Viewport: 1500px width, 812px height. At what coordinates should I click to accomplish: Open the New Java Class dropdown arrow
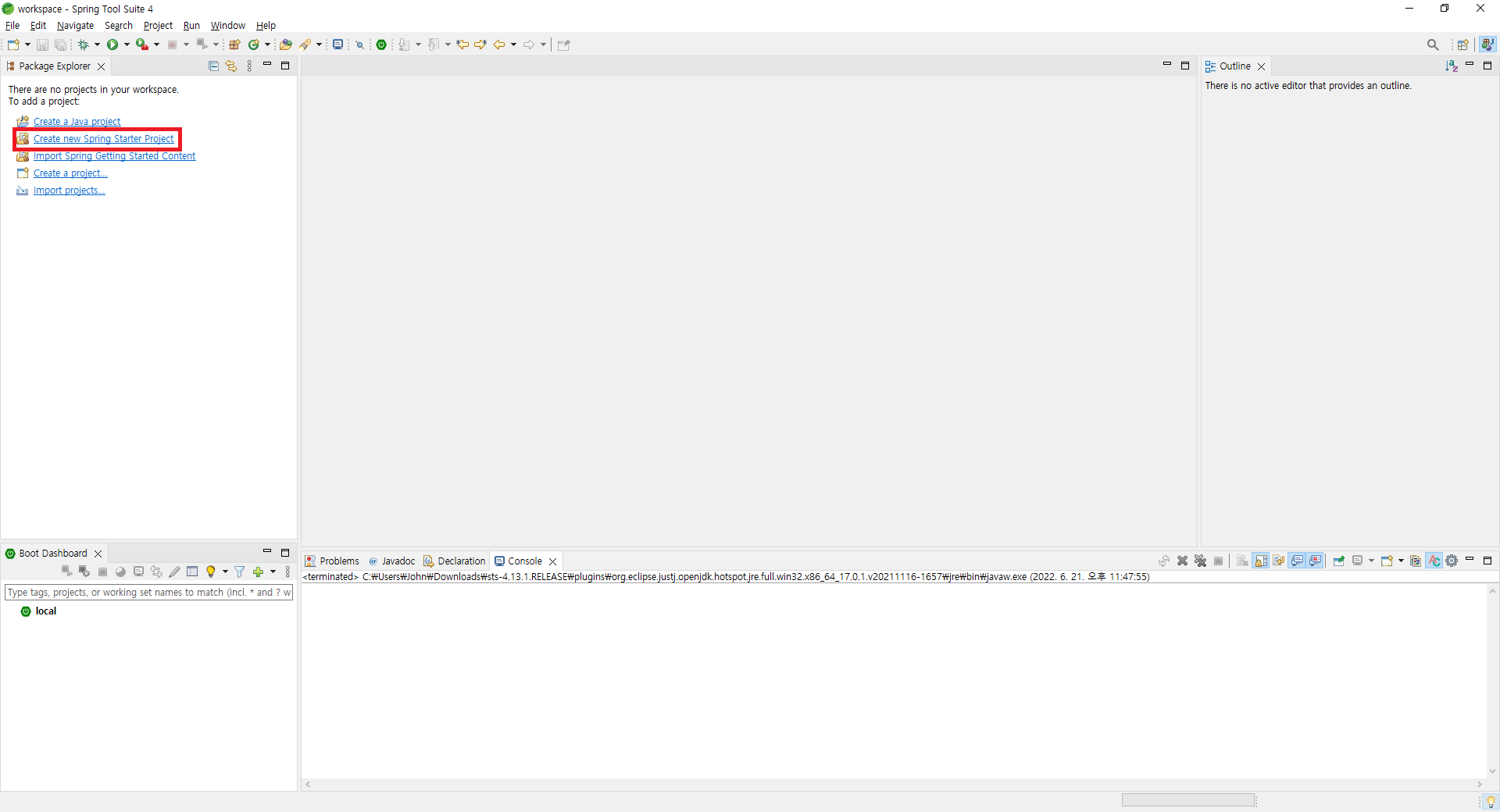tap(267, 45)
